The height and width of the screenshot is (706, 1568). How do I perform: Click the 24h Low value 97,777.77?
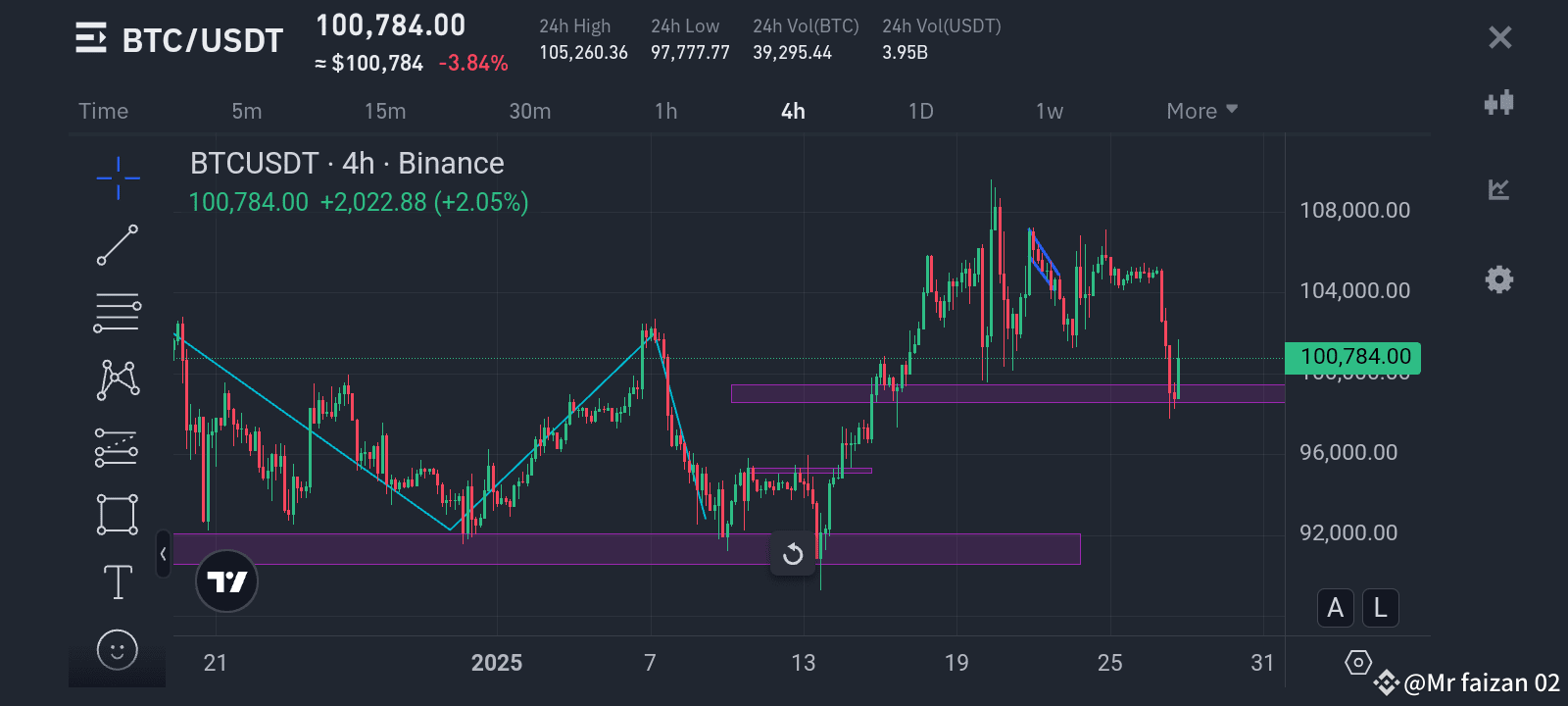point(690,53)
